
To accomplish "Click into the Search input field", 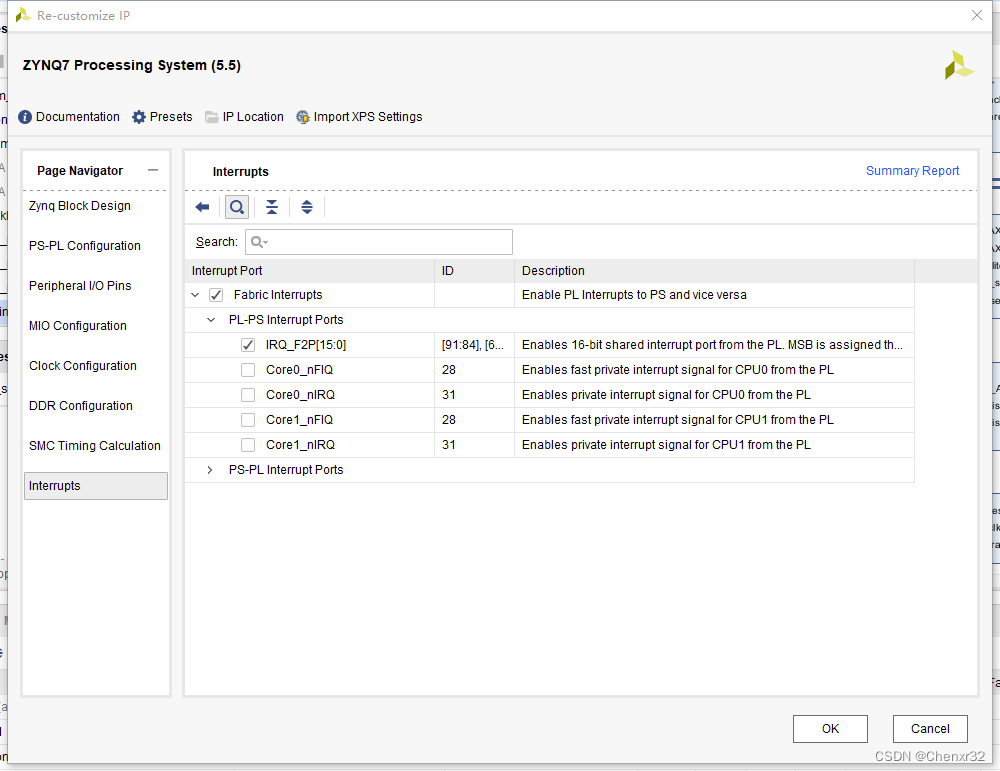I will tap(379, 242).
